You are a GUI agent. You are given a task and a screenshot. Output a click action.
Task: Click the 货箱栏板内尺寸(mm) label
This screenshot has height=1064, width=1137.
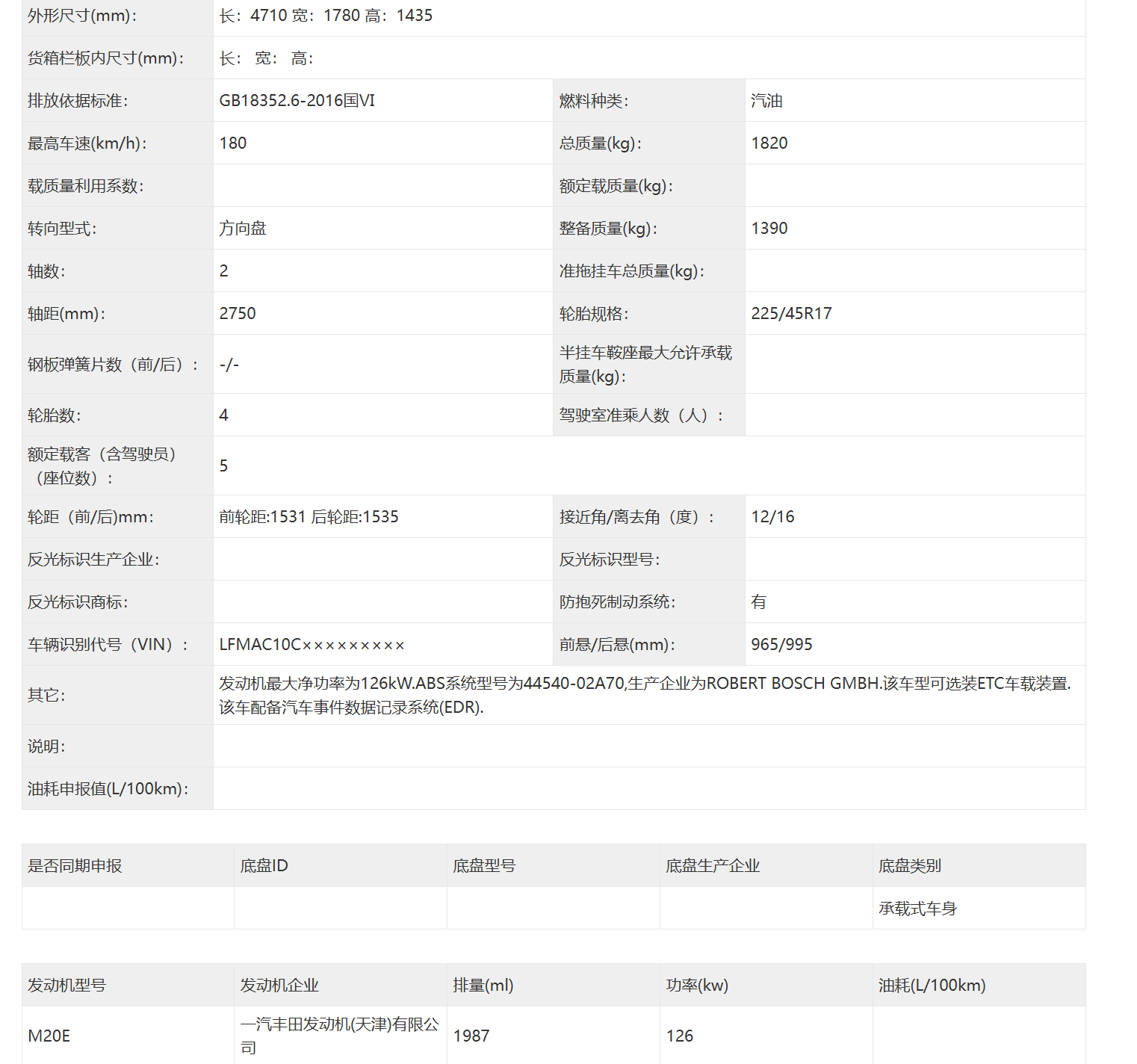pyautogui.click(x=106, y=58)
